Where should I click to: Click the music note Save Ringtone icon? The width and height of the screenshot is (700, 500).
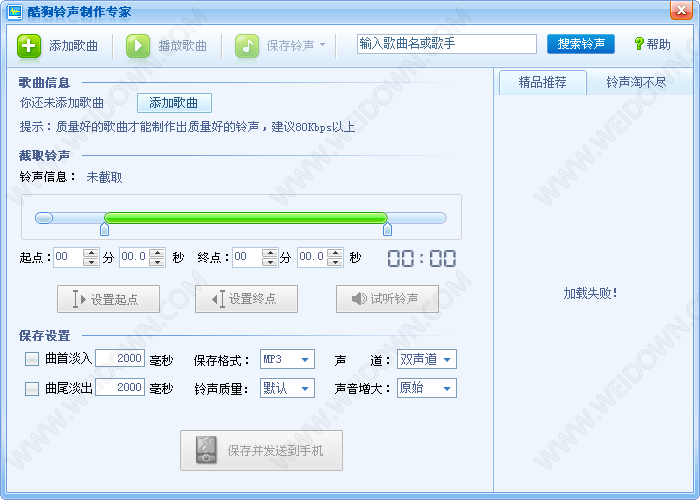[x=247, y=46]
